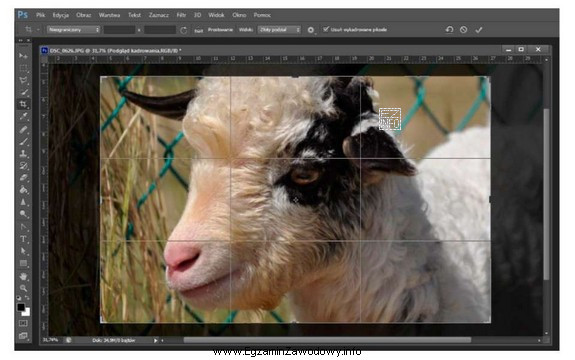
Task: Select the Rectangle shape tool
Action: (x=23, y=263)
